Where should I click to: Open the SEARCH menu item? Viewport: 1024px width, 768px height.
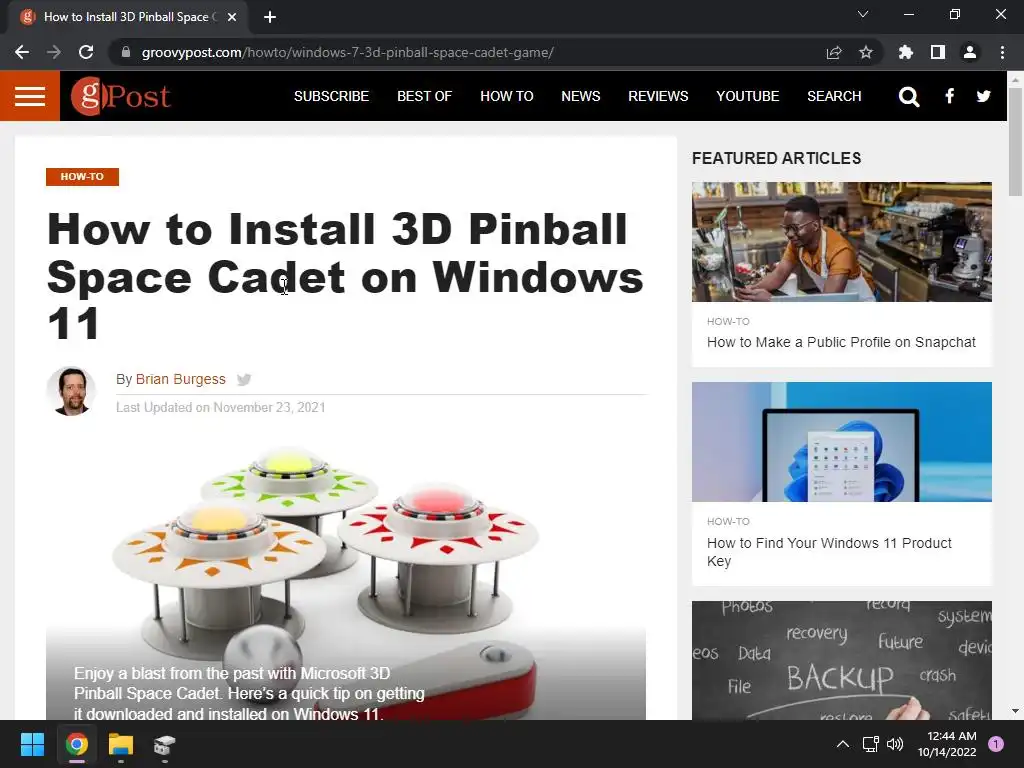[x=834, y=96]
